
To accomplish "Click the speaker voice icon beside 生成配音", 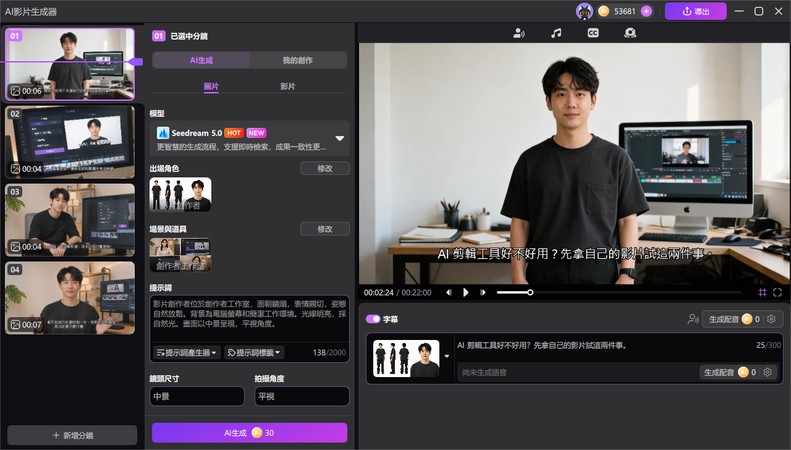I will click(693, 319).
